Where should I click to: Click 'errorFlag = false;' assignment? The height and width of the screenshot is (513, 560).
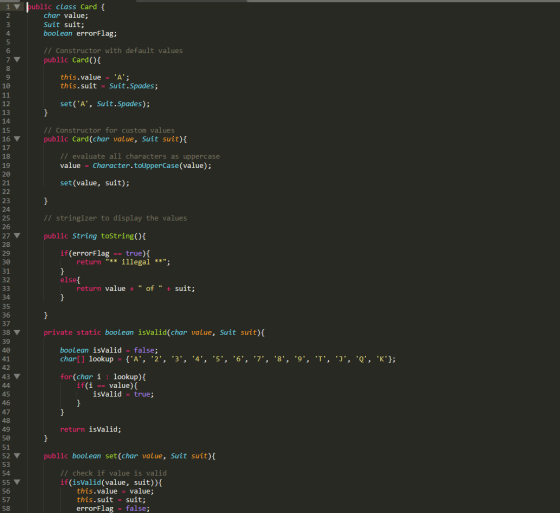coord(113,509)
